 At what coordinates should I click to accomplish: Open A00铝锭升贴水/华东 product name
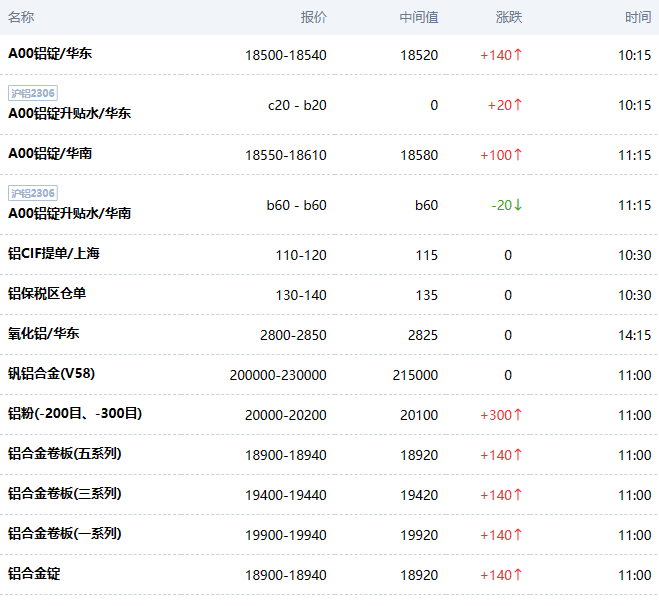pos(69,113)
